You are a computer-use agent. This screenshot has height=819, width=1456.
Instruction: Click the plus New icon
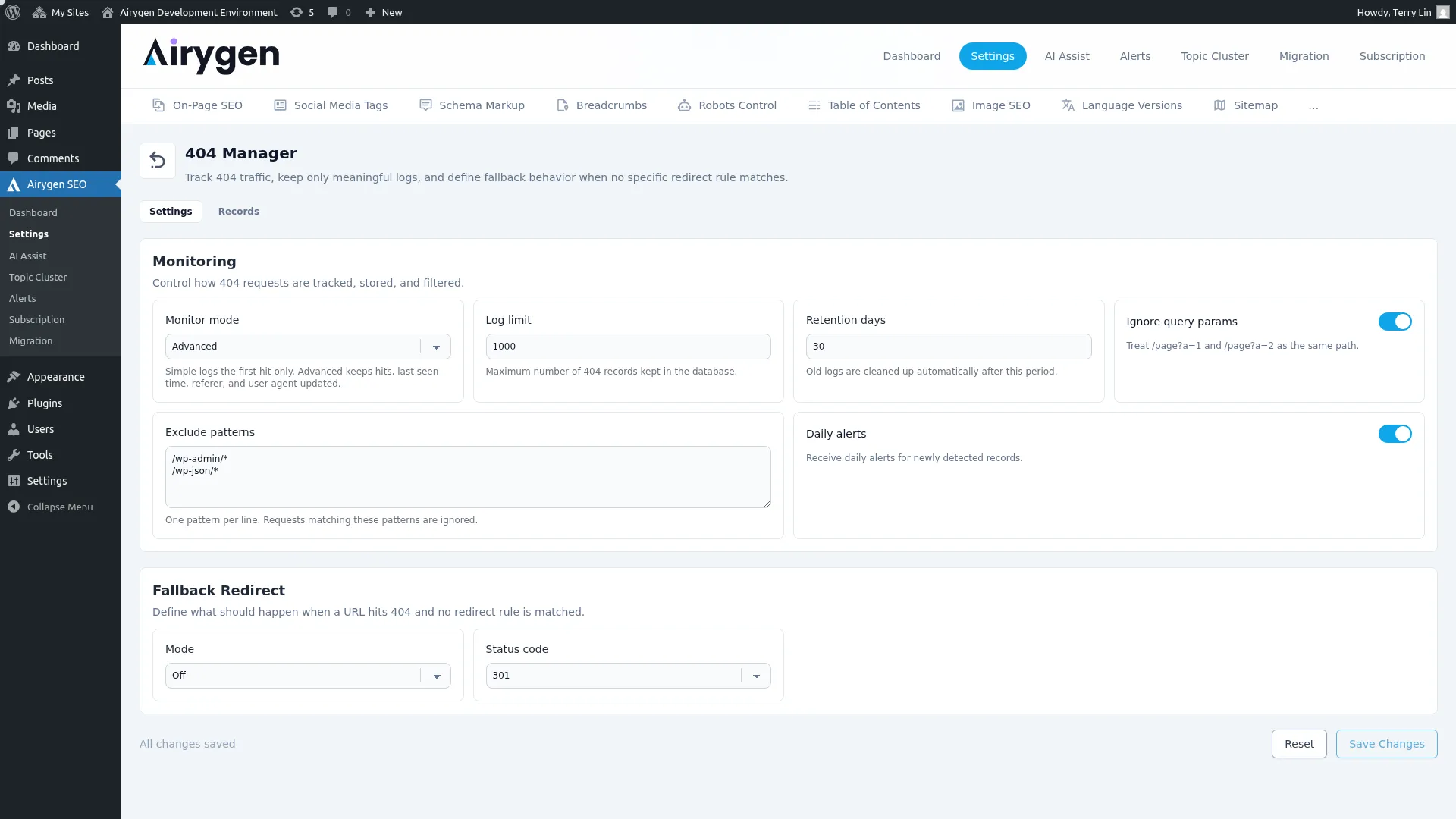(x=370, y=12)
